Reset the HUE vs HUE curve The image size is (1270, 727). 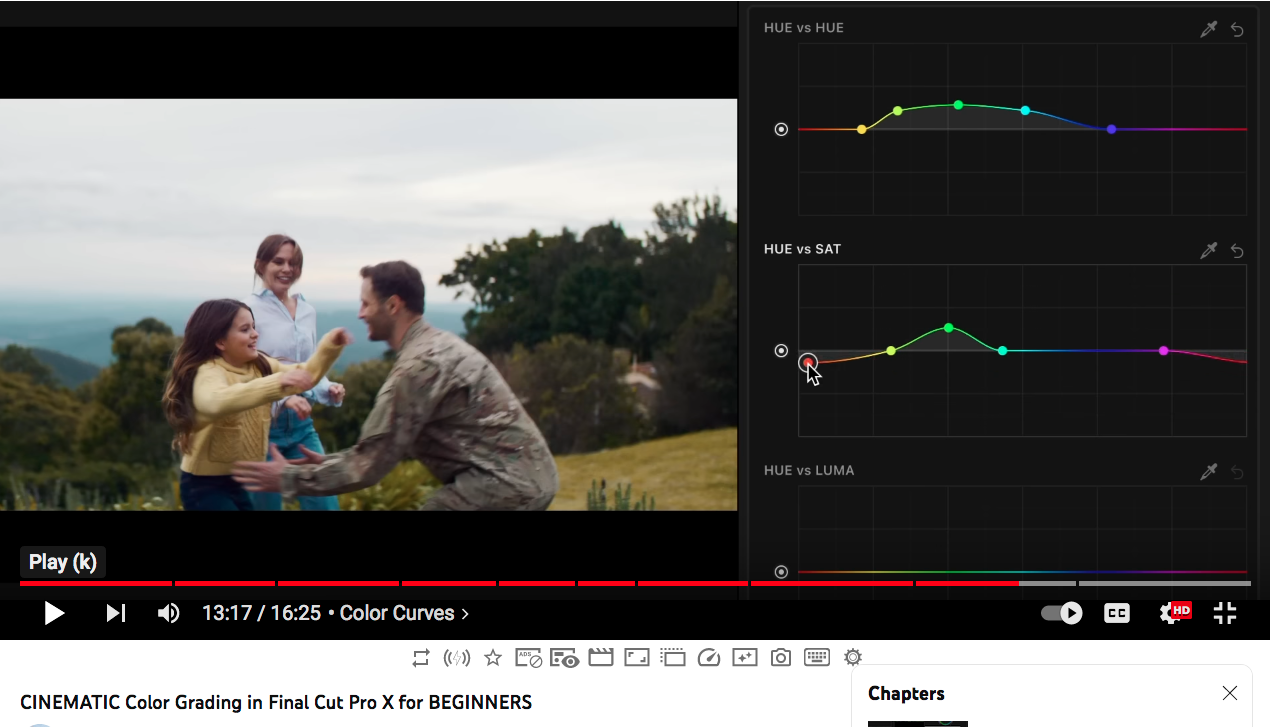[x=1237, y=29]
